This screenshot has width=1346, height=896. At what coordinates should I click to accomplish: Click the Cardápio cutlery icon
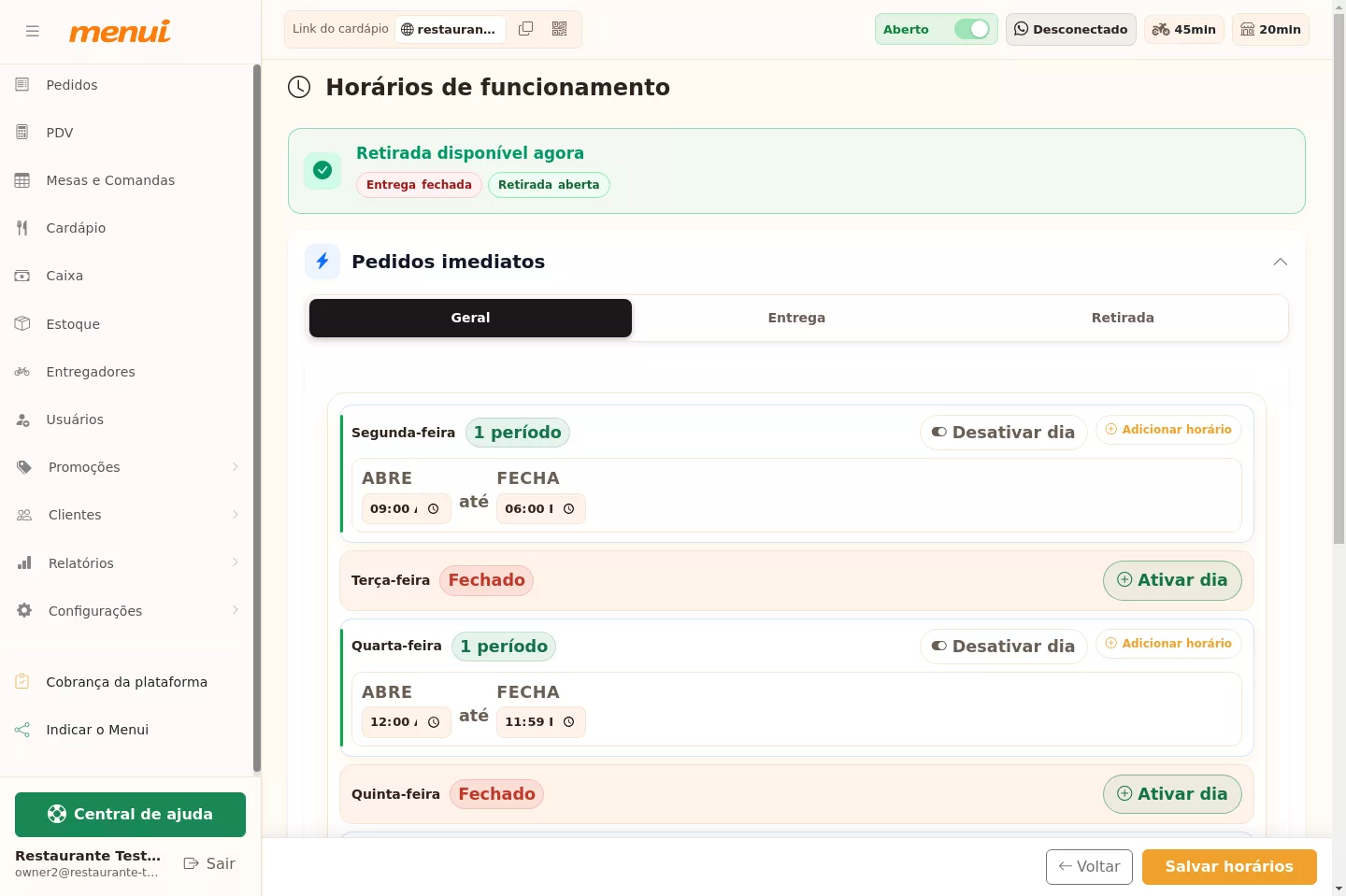click(22, 228)
